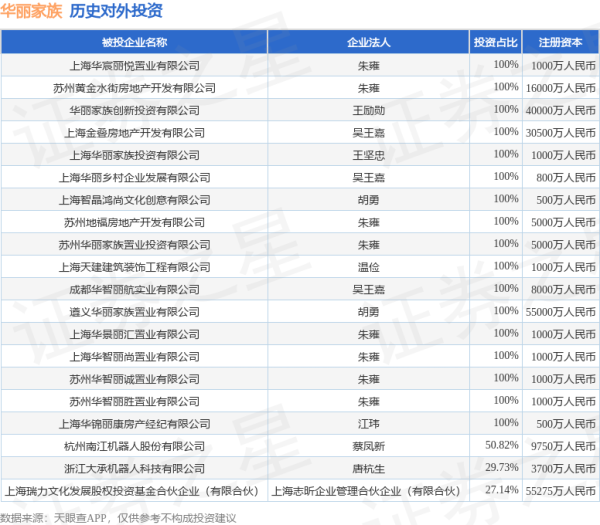Screen dimensions: 600x525
Task: Click 上海华景丽汇置业有限公司 cell
Action: pyautogui.click(x=134, y=334)
